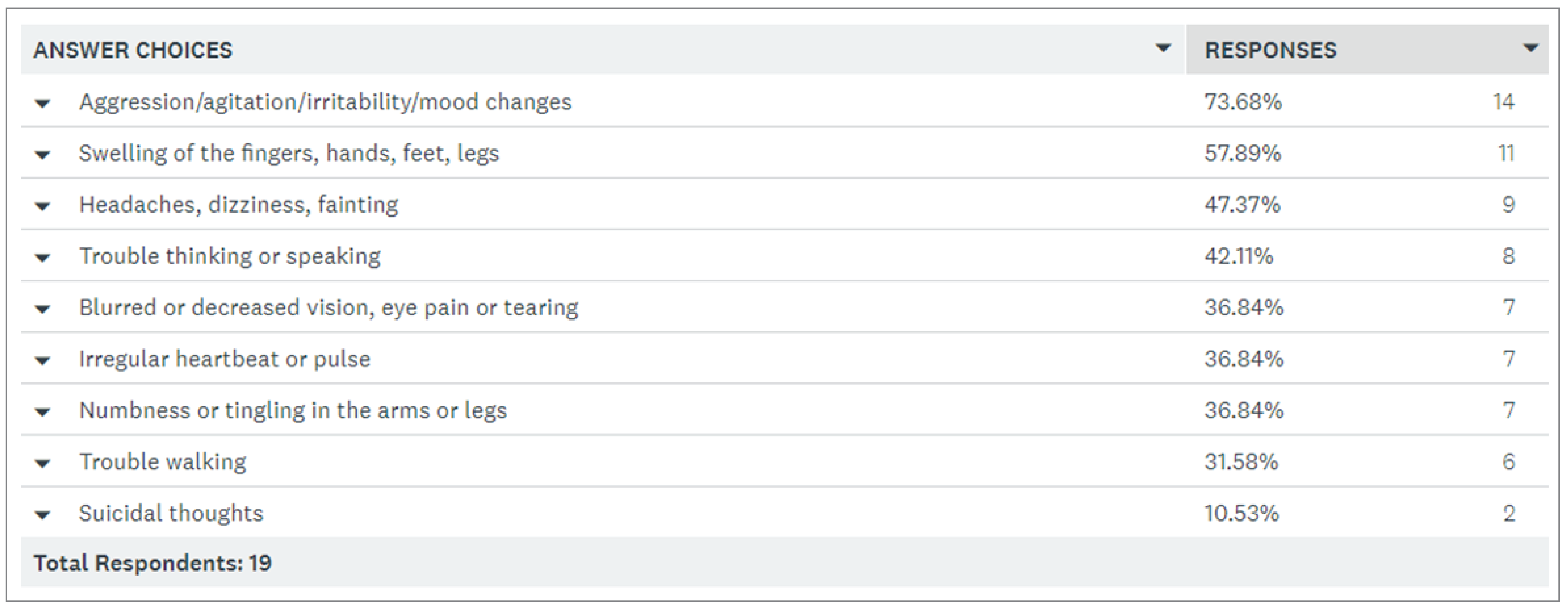Click the 73.68% response percentage
Viewport: 1568px width, 608px height.
(x=1242, y=102)
